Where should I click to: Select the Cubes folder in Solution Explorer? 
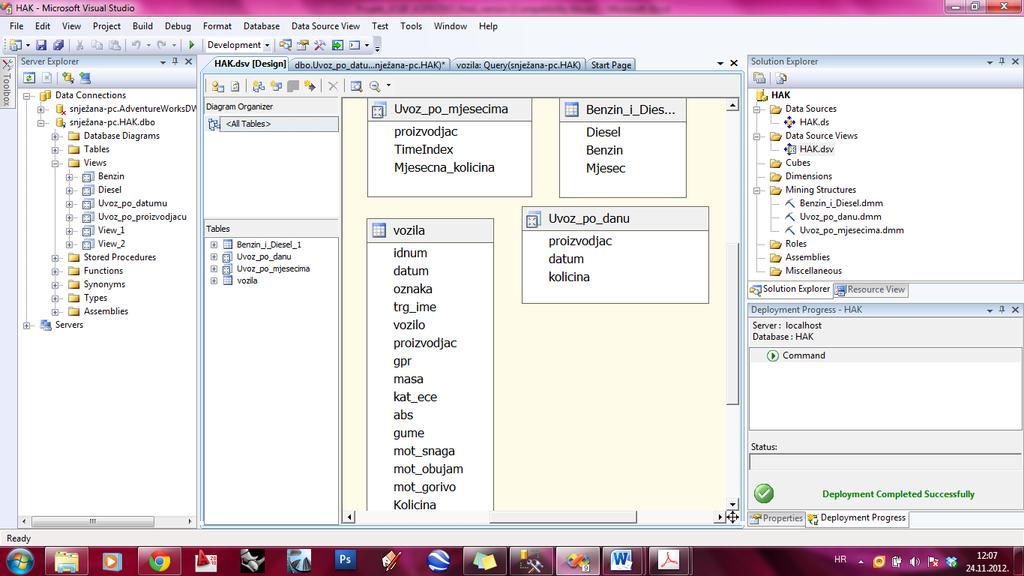click(x=797, y=163)
